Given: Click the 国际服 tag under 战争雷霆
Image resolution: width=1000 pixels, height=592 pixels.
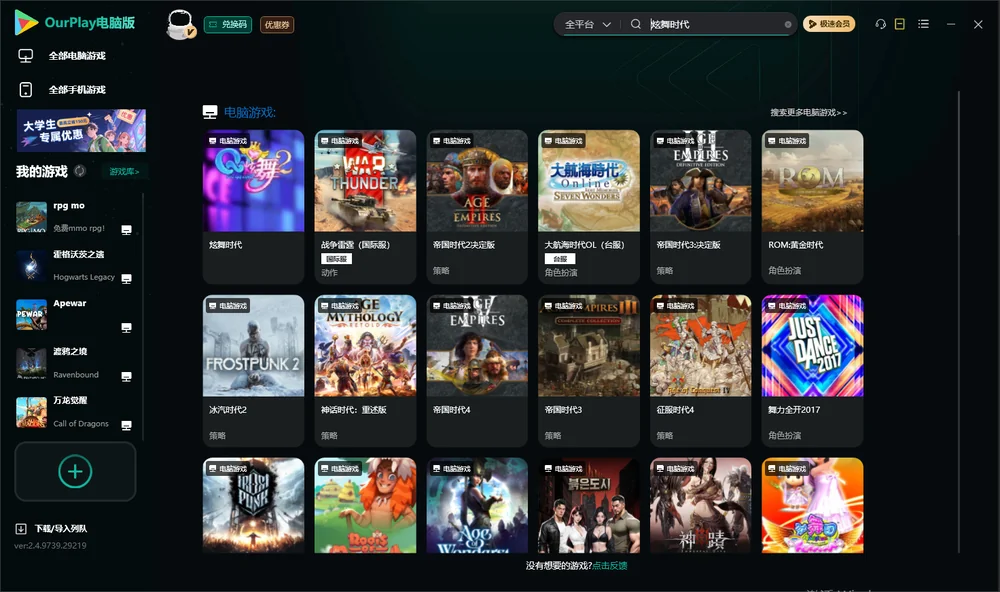Looking at the screenshot, I should [336, 259].
